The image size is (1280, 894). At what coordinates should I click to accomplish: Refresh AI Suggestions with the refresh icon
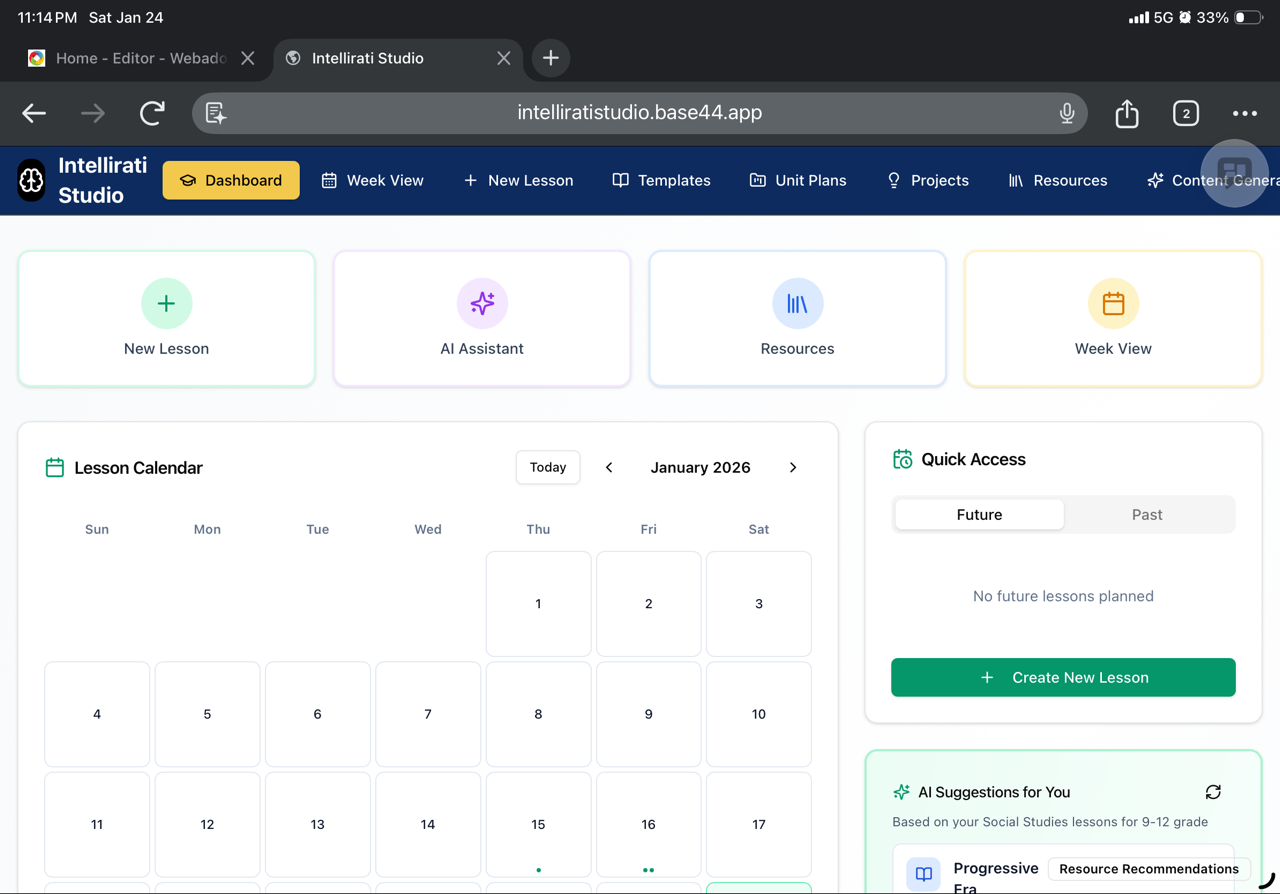[1213, 792]
